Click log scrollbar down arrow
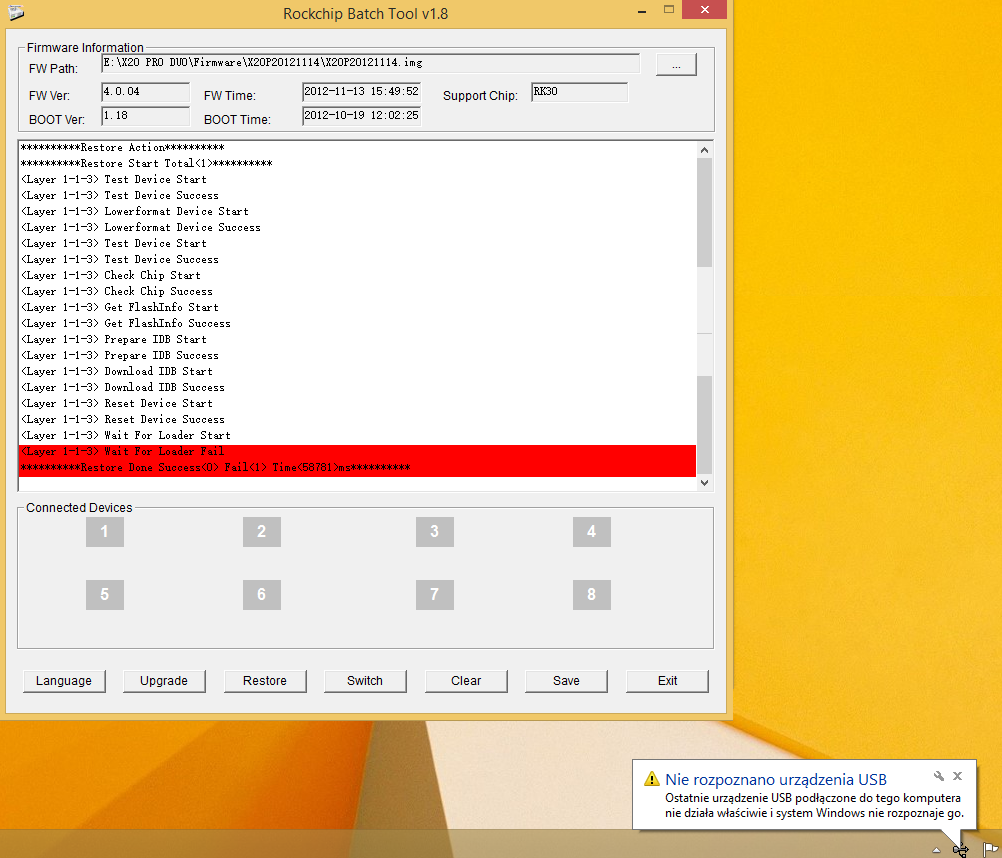The height and width of the screenshot is (858, 1002). point(704,483)
